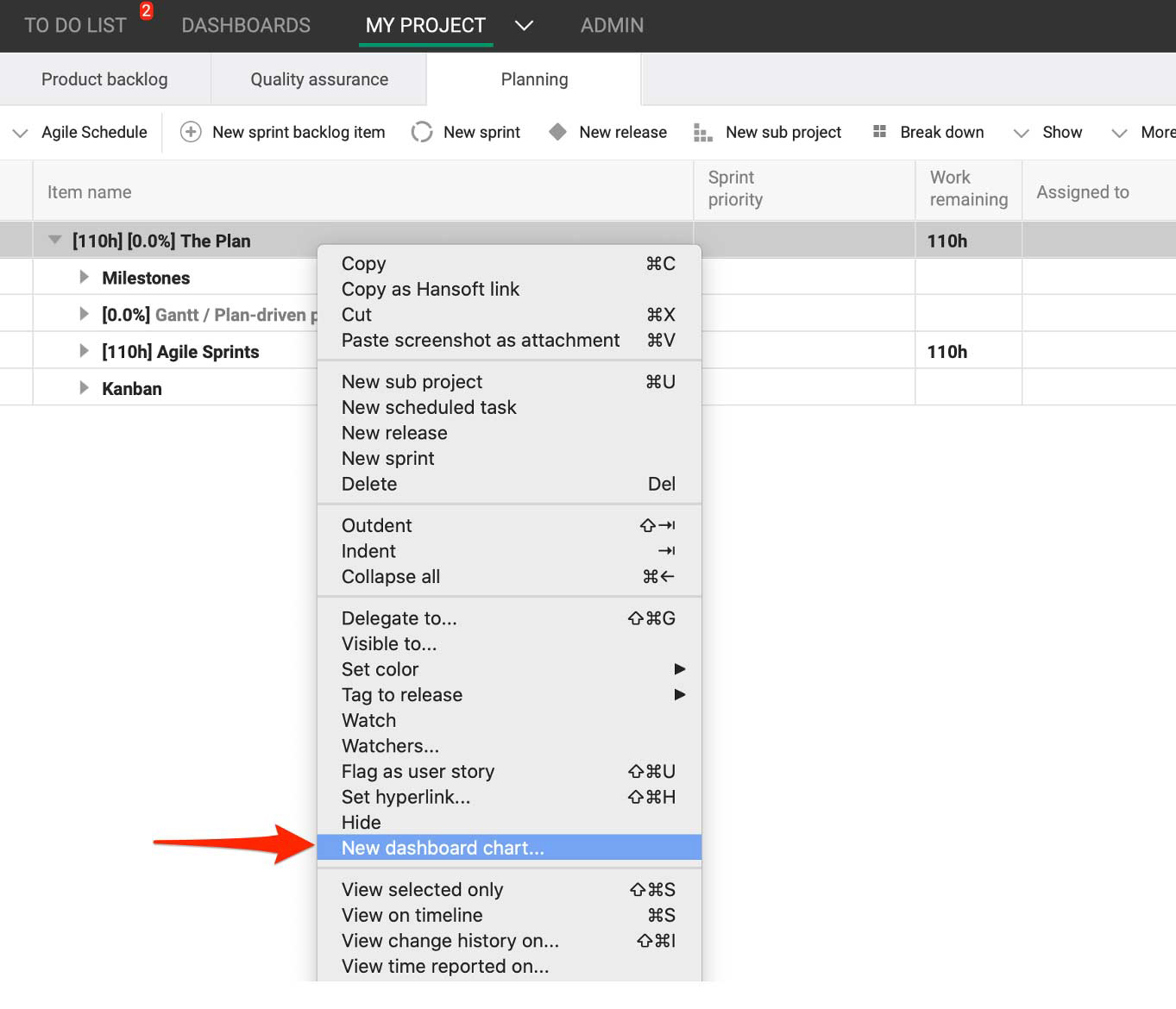Viewport: 1176px width, 1009px height.
Task: Choose View change history on...
Action: [x=509, y=941]
